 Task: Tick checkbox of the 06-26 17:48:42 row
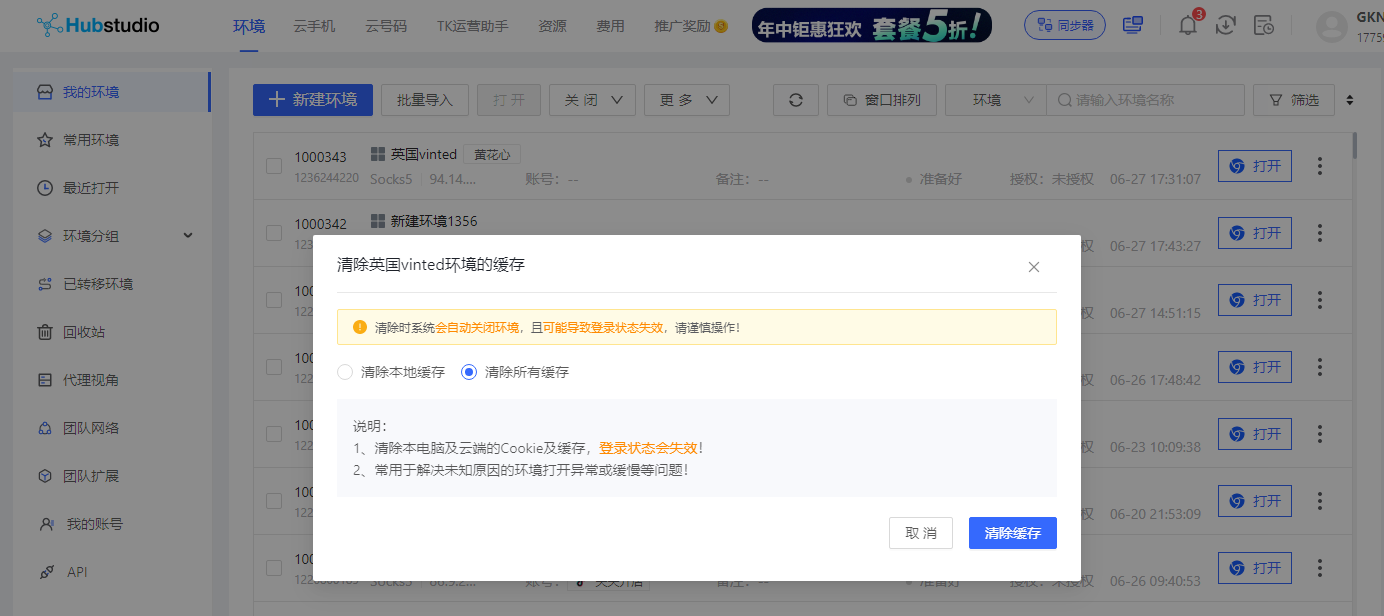(274, 367)
